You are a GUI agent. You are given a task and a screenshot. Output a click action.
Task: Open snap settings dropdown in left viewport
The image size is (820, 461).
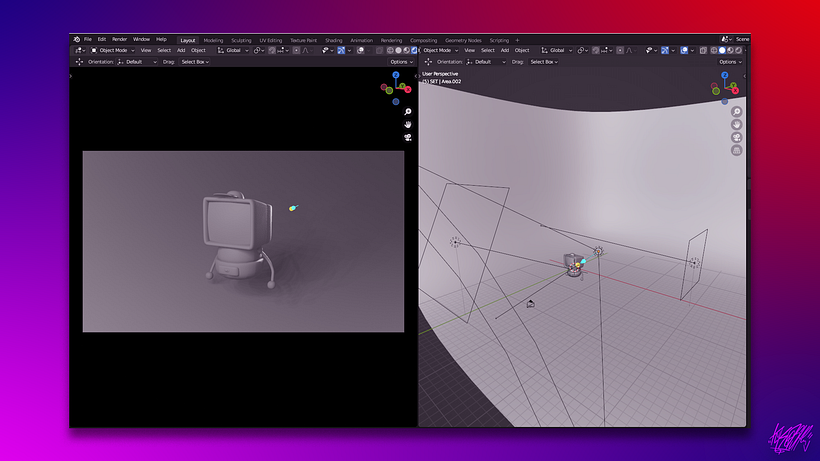coord(283,50)
